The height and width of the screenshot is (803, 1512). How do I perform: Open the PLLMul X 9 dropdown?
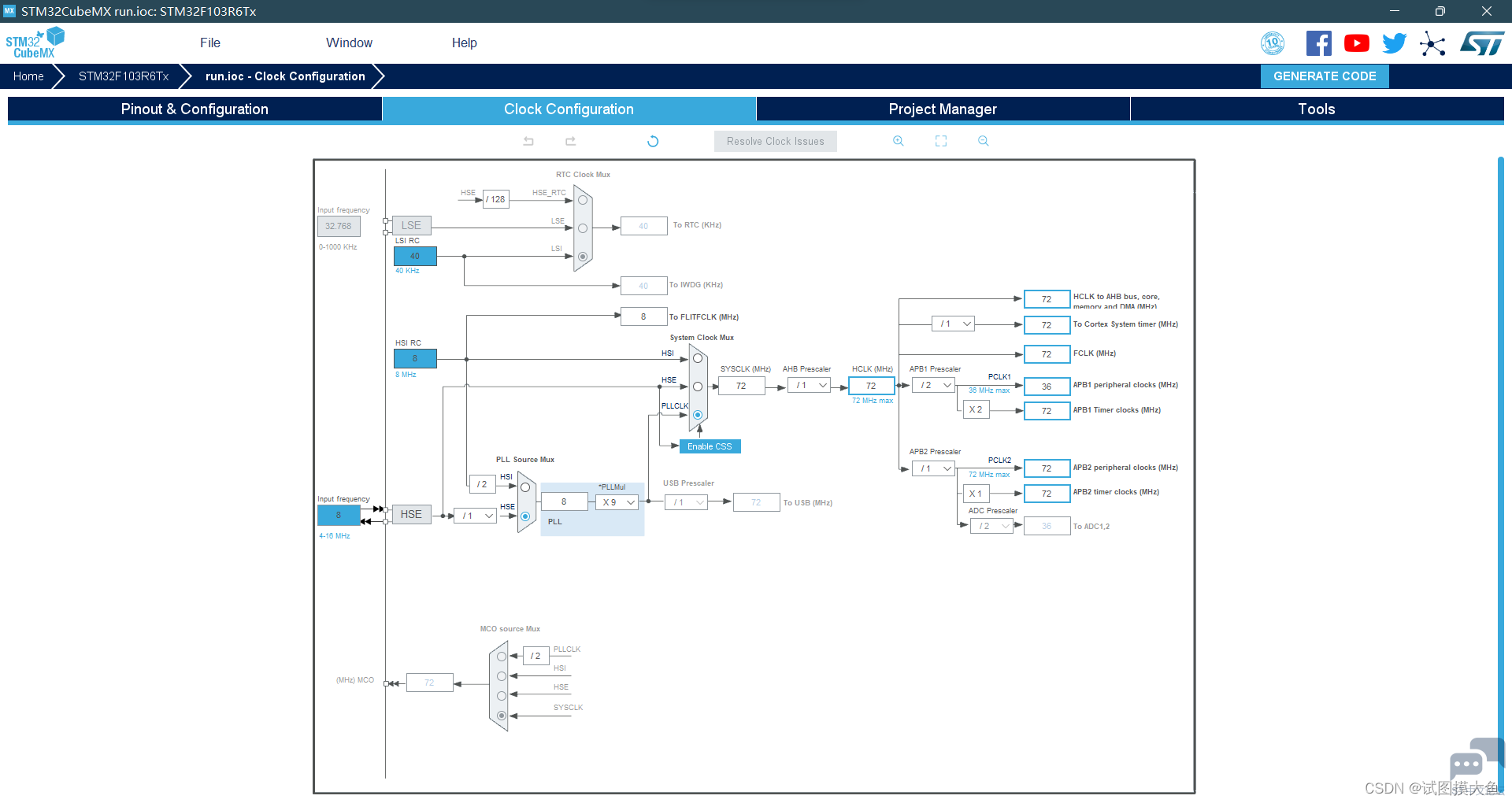[617, 502]
